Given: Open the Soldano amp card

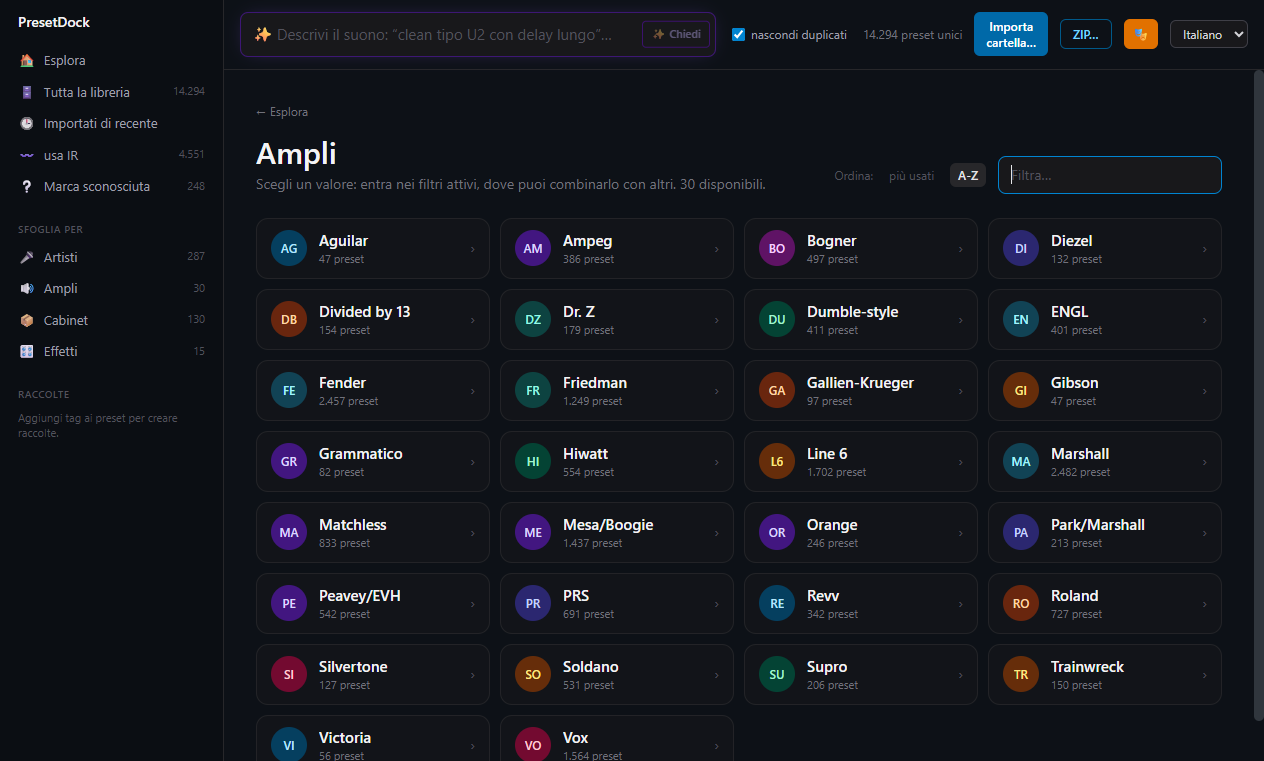Looking at the screenshot, I should coord(617,675).
